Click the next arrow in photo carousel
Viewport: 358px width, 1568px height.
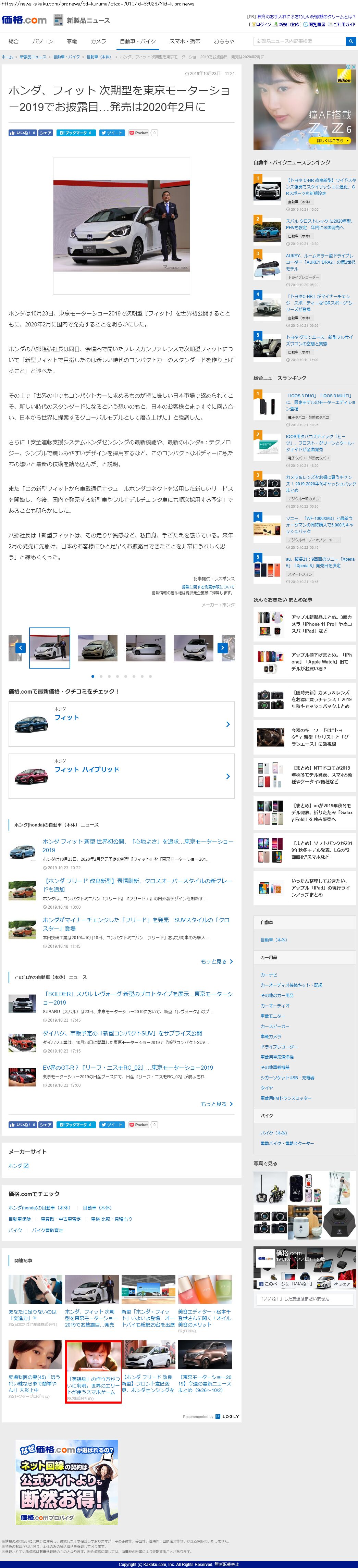[222, 648]
